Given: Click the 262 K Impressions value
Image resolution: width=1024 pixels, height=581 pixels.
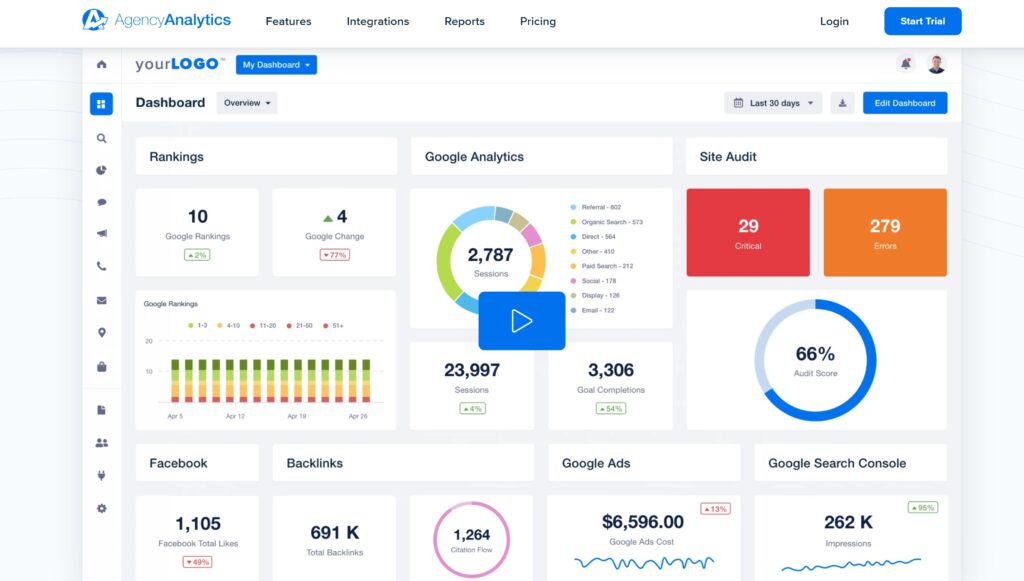Looking at the screenshot, I should 848,522.
